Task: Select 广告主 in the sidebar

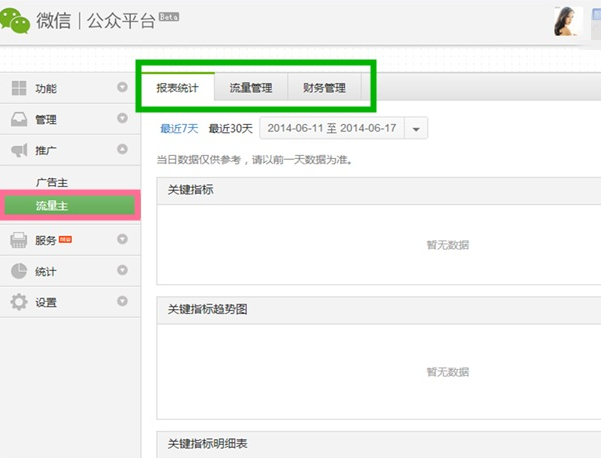Action: (52, 183)
